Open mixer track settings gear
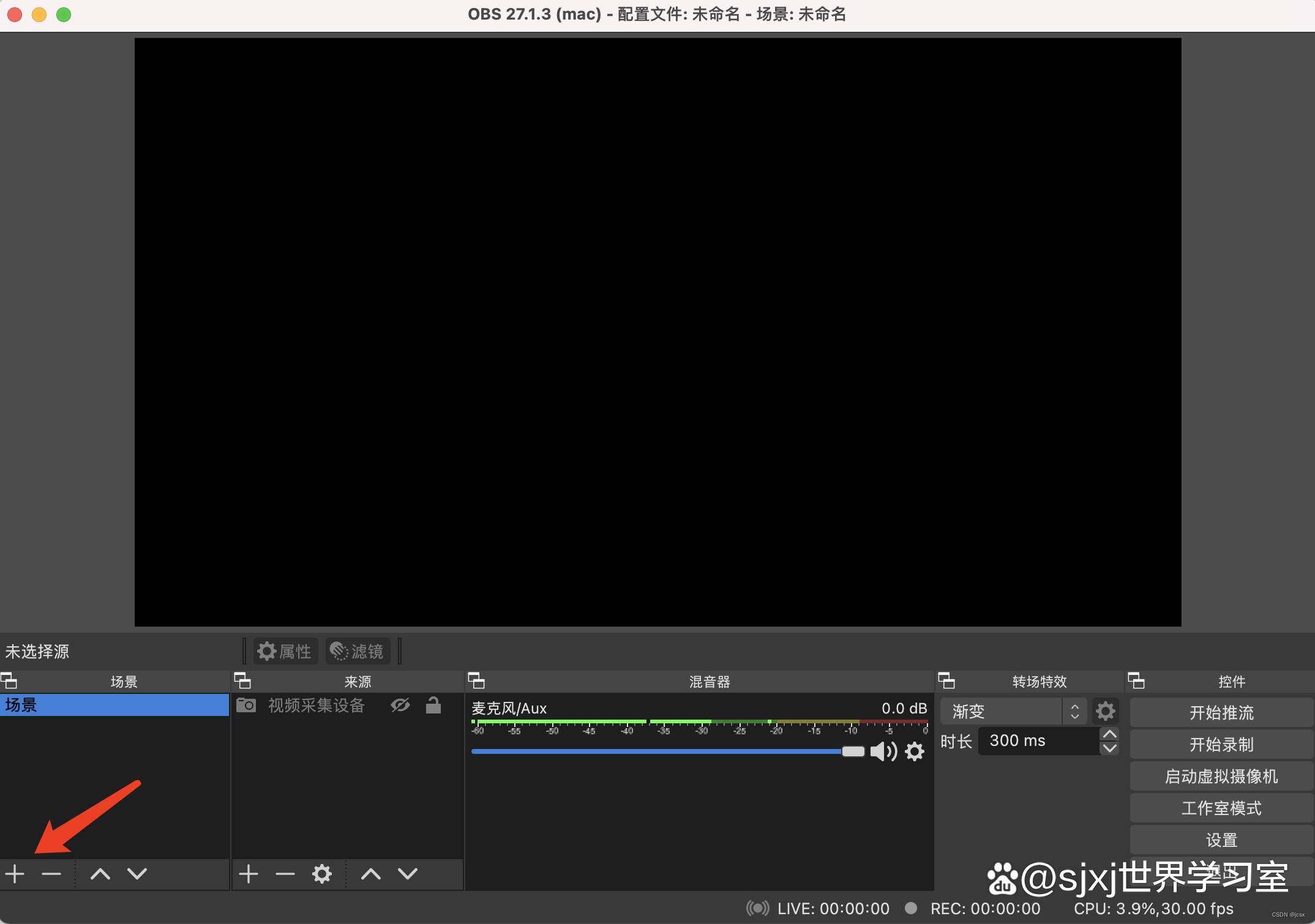The height and width of the screenshot is (924, 1315). point(915,751)
